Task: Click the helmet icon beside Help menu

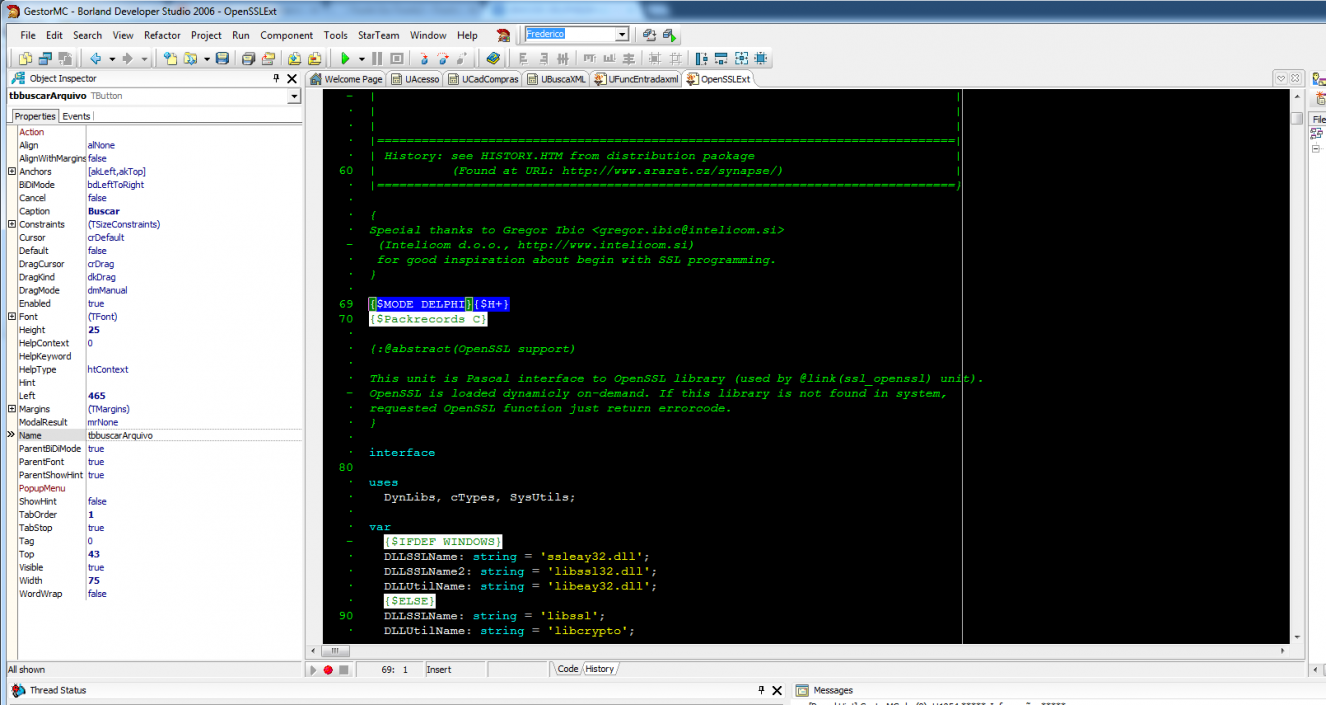Action: pyautogui.click(x=503, y=34)
